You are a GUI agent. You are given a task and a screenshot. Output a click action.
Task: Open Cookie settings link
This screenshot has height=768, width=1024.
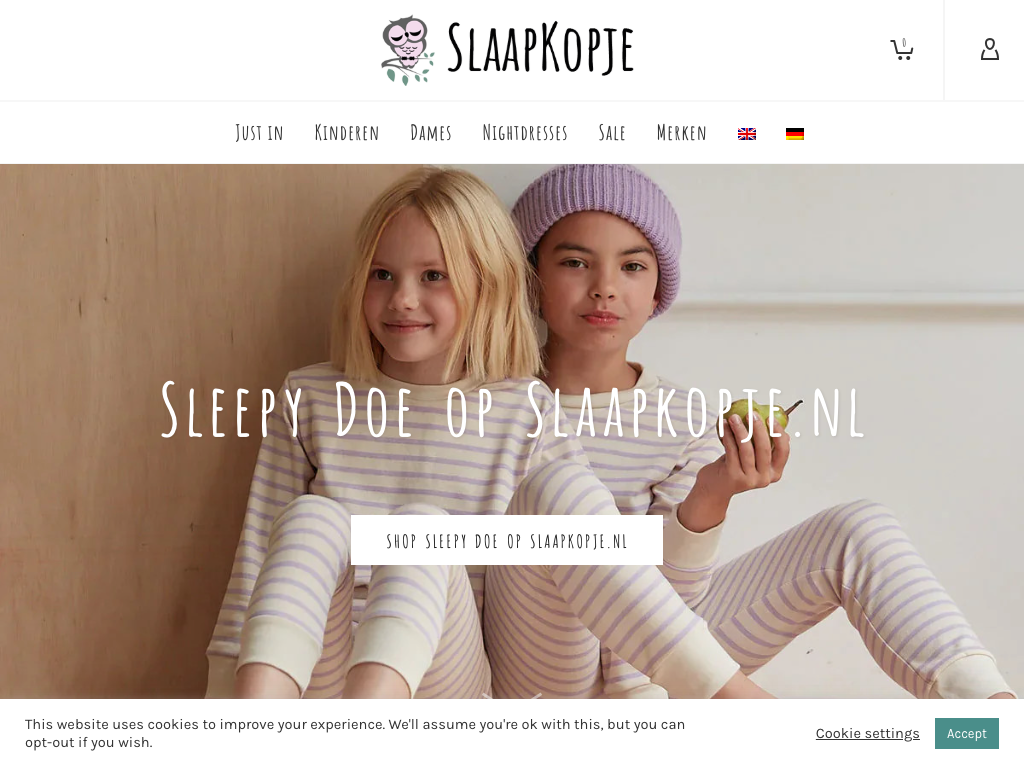[x=867, y=733]
